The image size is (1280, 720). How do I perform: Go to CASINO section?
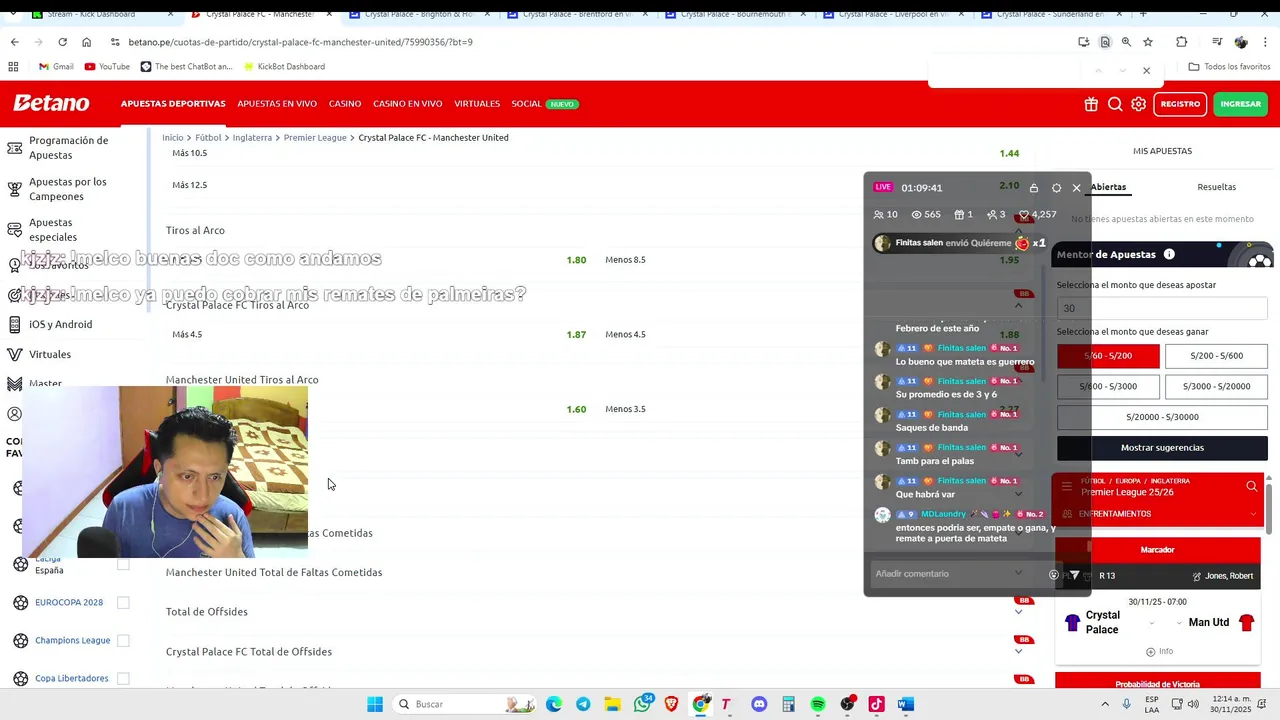pos(345,104)
